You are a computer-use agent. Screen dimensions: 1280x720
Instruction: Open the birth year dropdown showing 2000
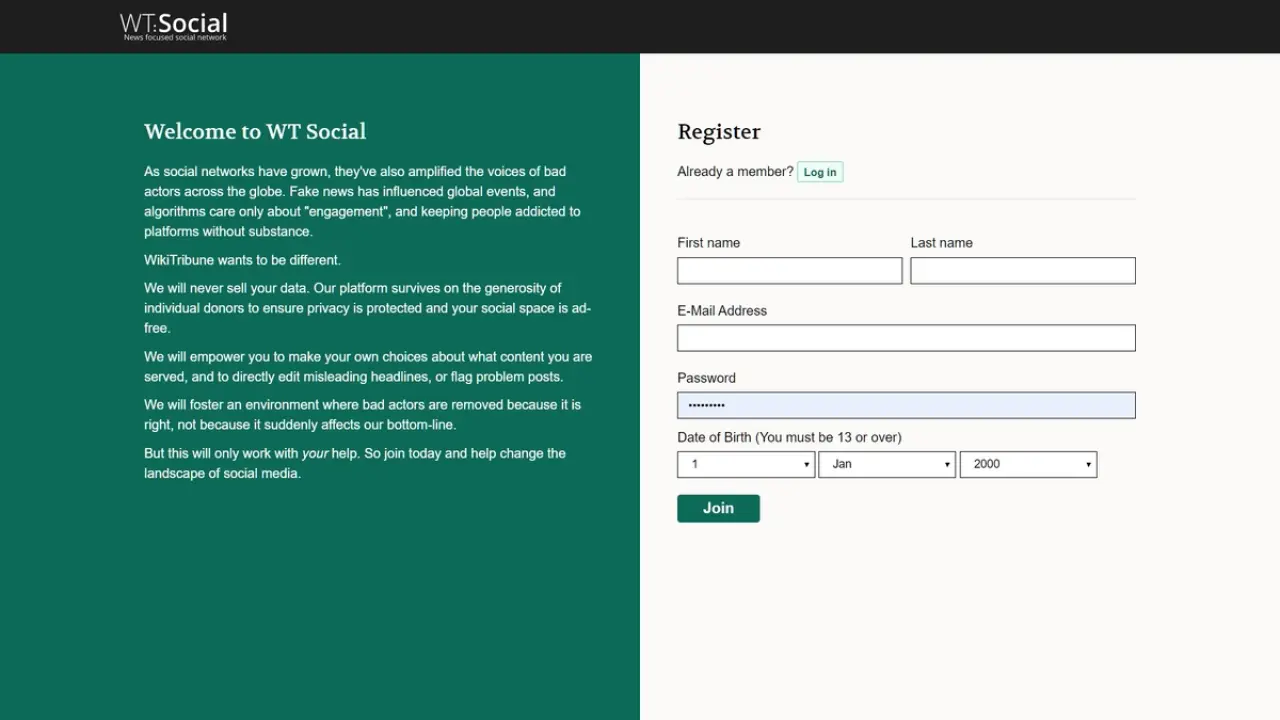pos(1028,464)
